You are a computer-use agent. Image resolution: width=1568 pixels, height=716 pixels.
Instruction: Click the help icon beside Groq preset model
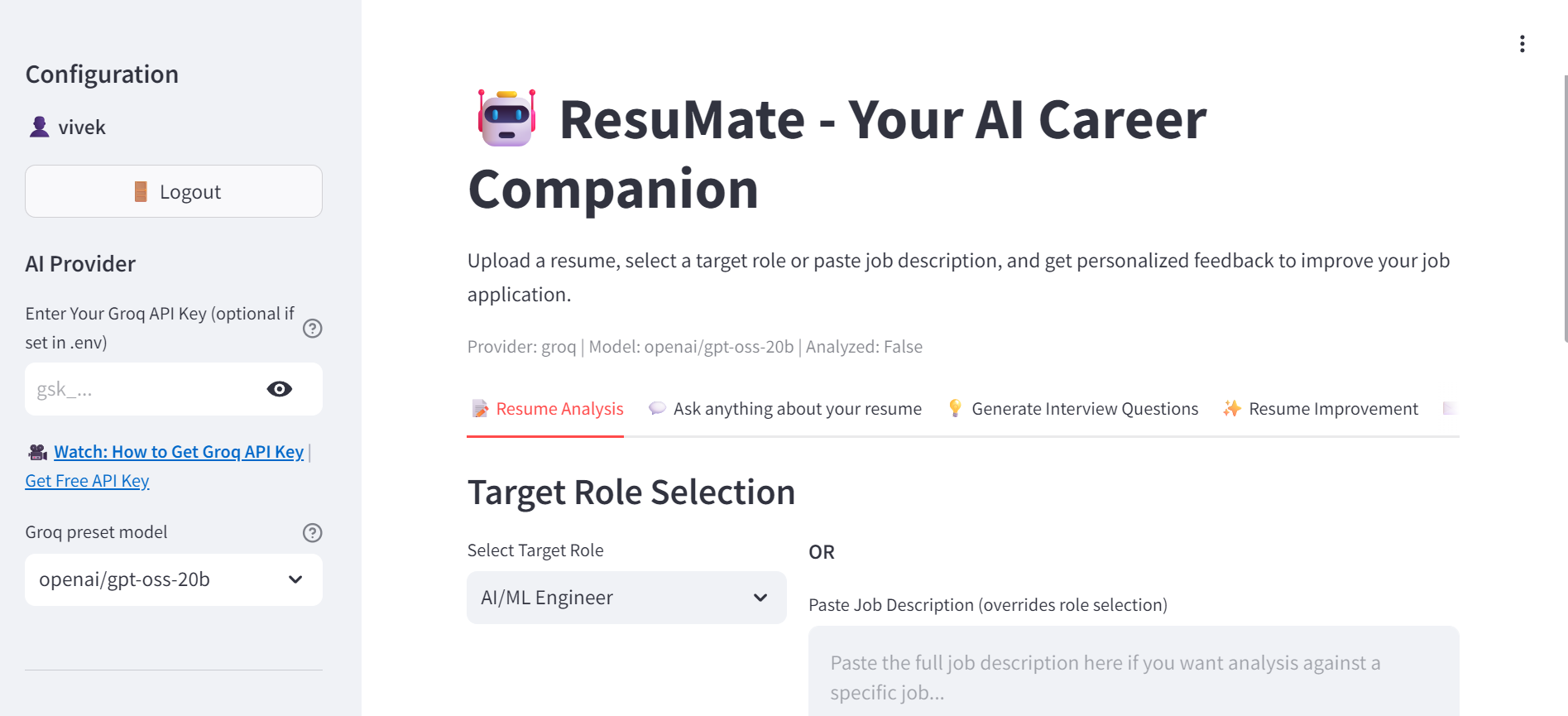(x=312, y=533)
